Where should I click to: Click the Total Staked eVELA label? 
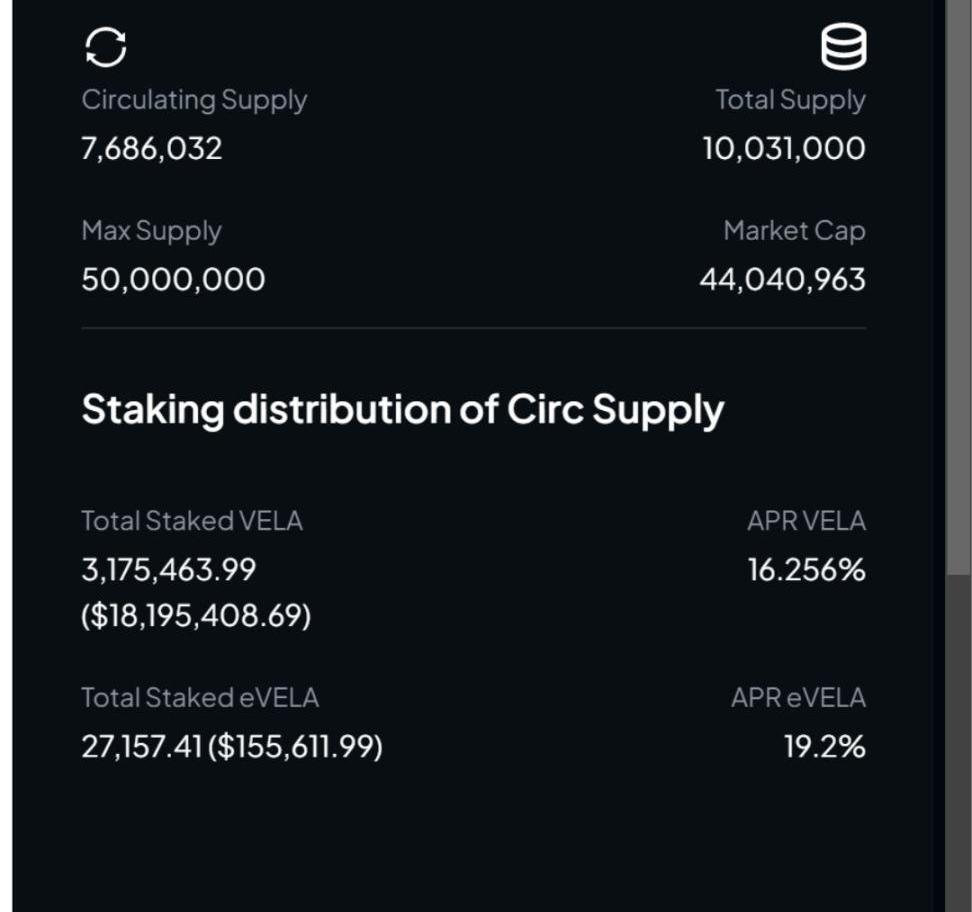[200, 698]
